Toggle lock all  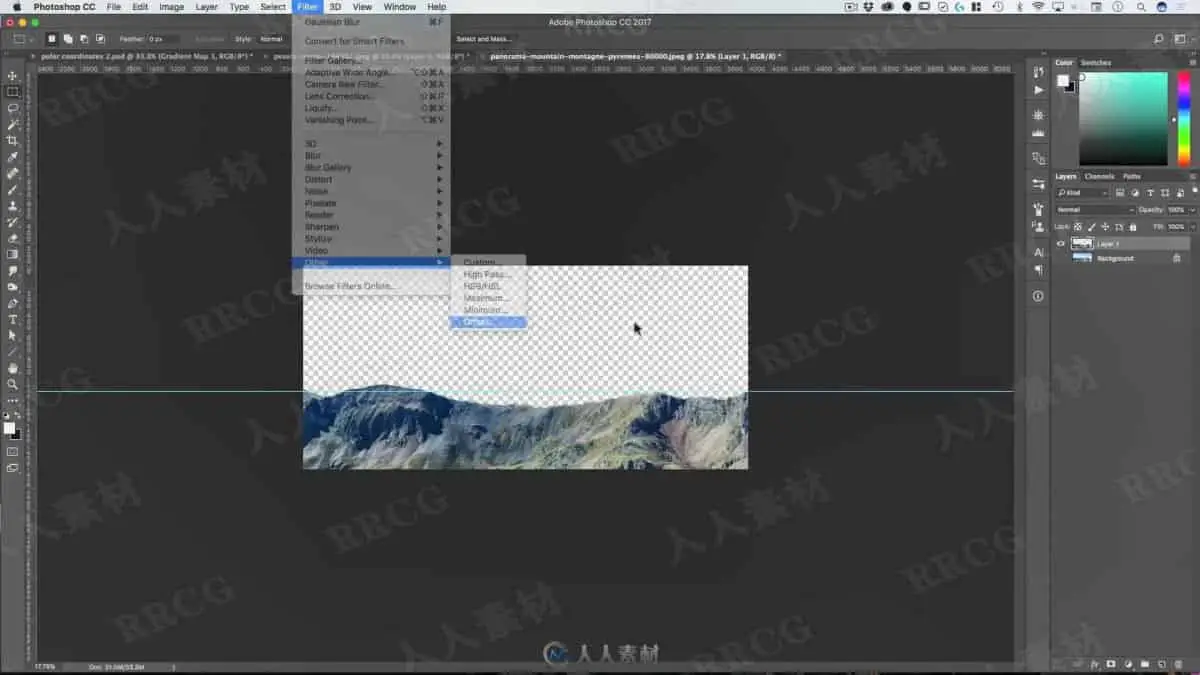click(1132, 227)
